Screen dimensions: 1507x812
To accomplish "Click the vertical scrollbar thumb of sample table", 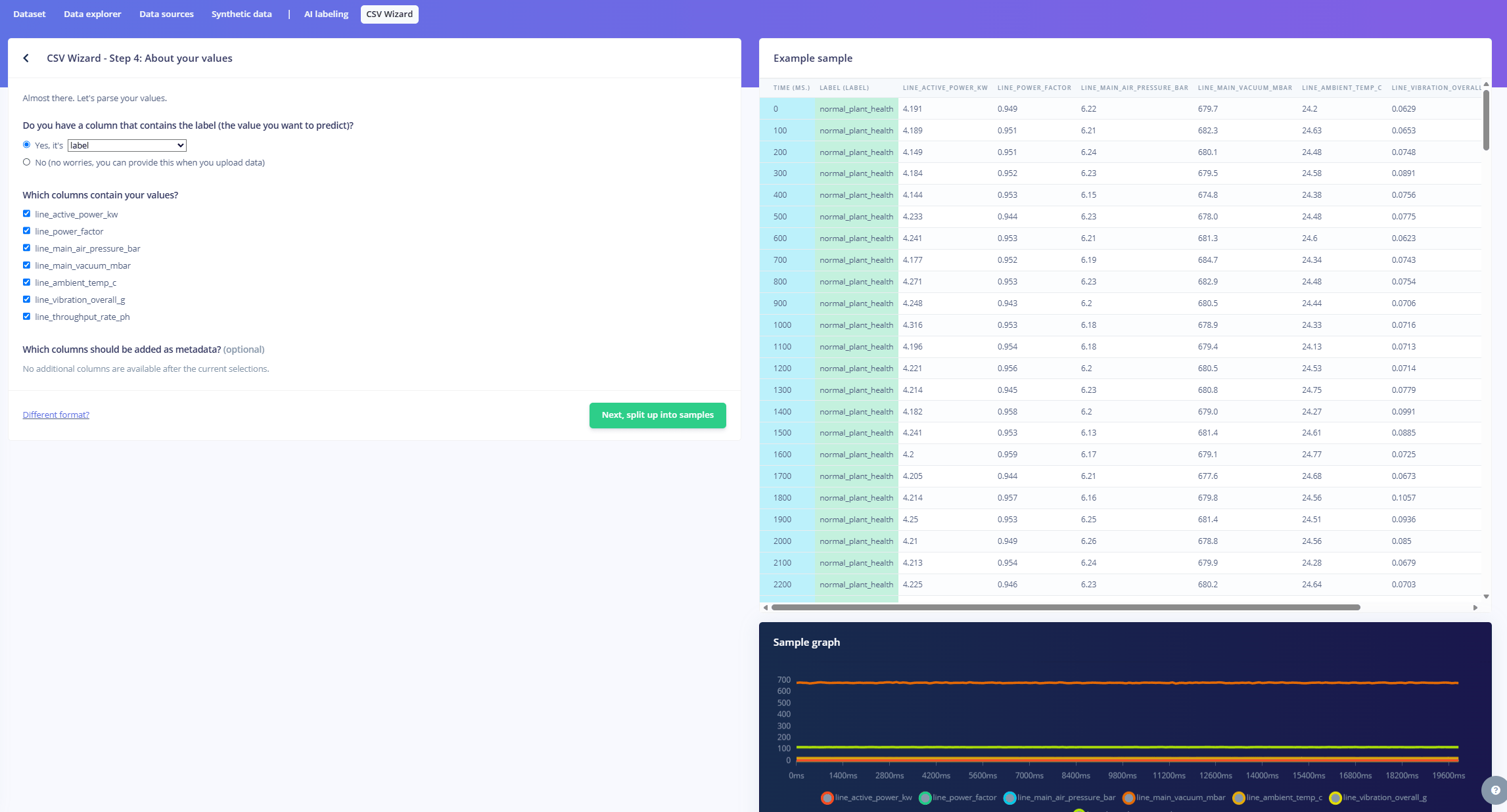I will [1486, 120].
